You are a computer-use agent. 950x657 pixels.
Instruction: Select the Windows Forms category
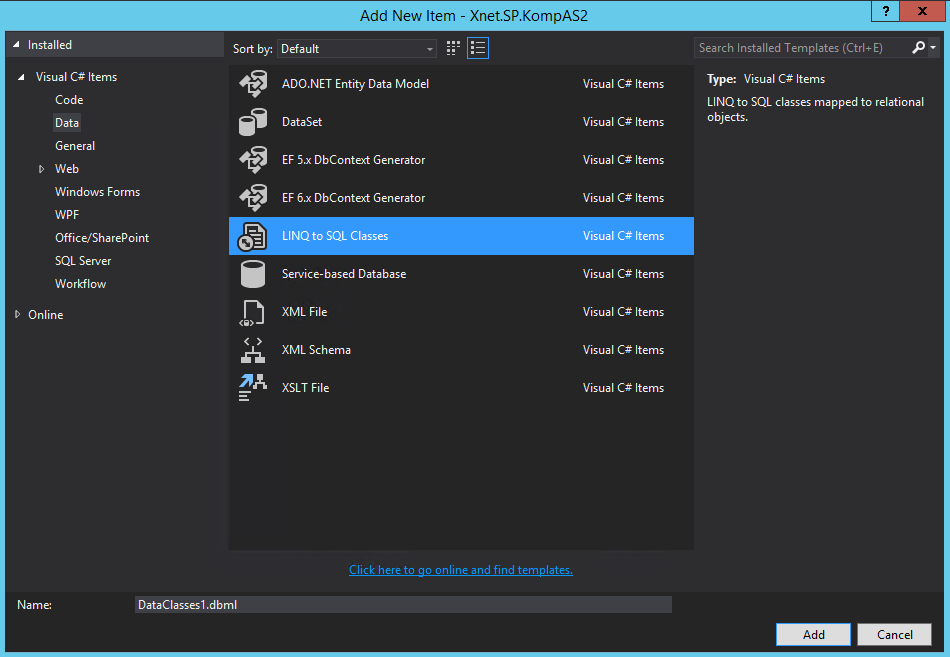97,192
